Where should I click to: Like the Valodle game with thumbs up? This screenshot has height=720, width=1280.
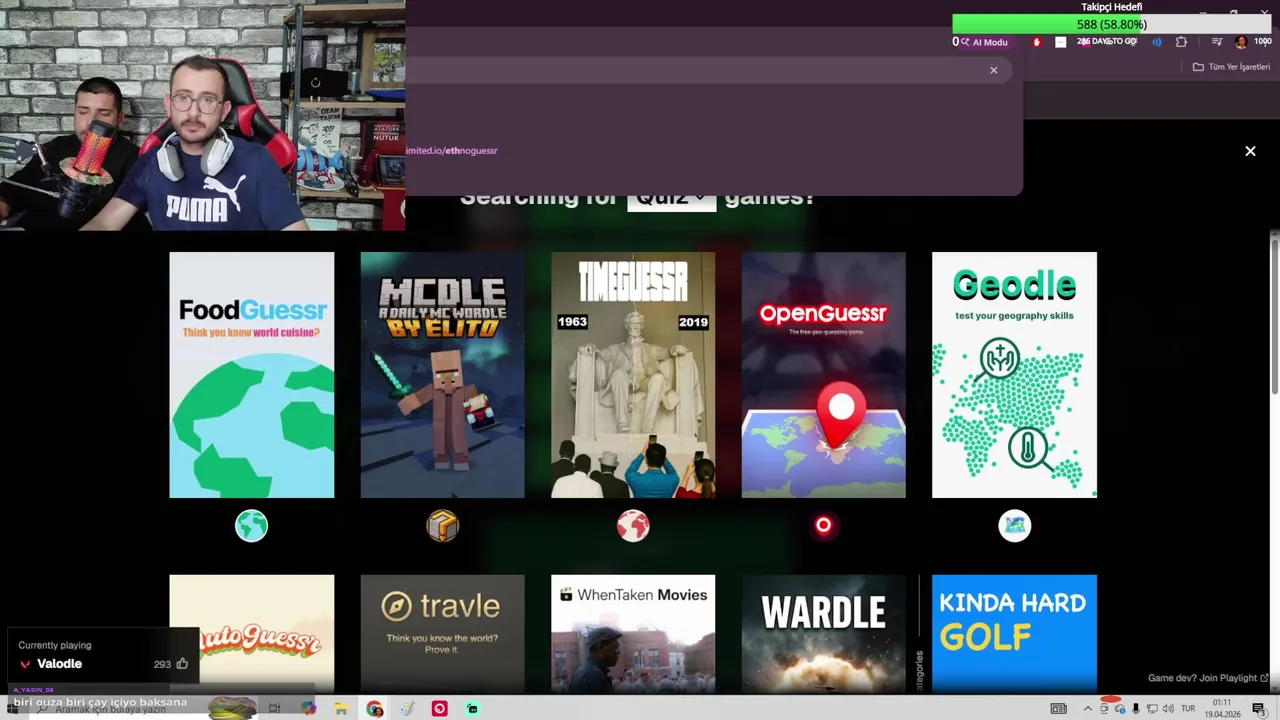(182, 664)
